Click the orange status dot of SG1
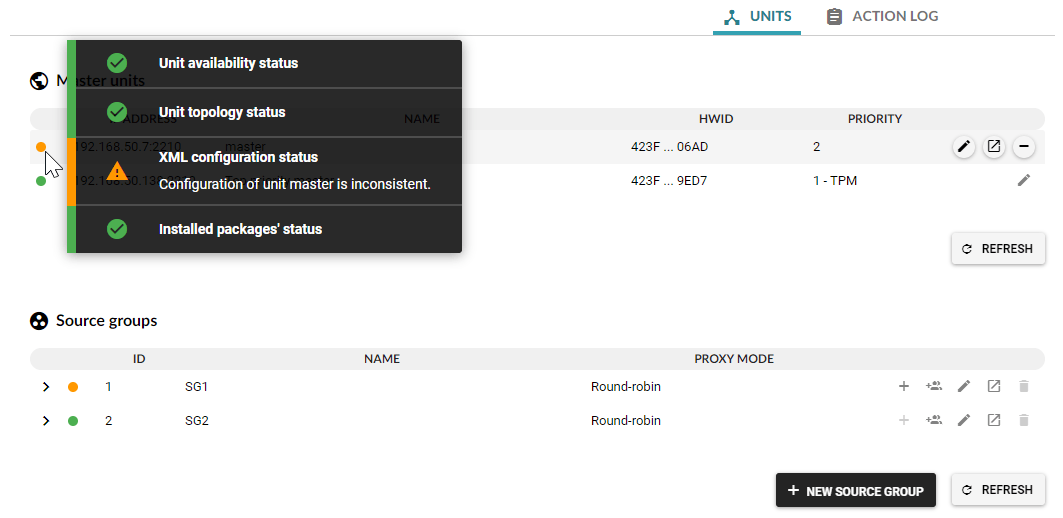Screen dimensions: 1063x518 point(73,387)
